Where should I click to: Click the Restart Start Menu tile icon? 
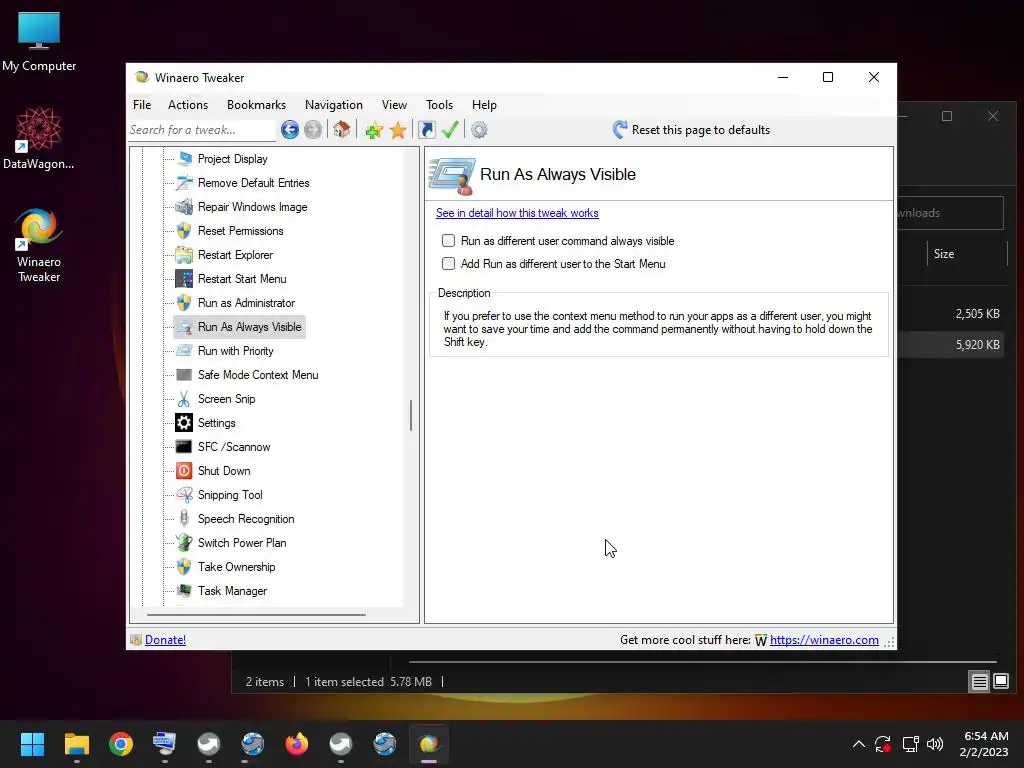pyautogui.click(x=184, y=279)
